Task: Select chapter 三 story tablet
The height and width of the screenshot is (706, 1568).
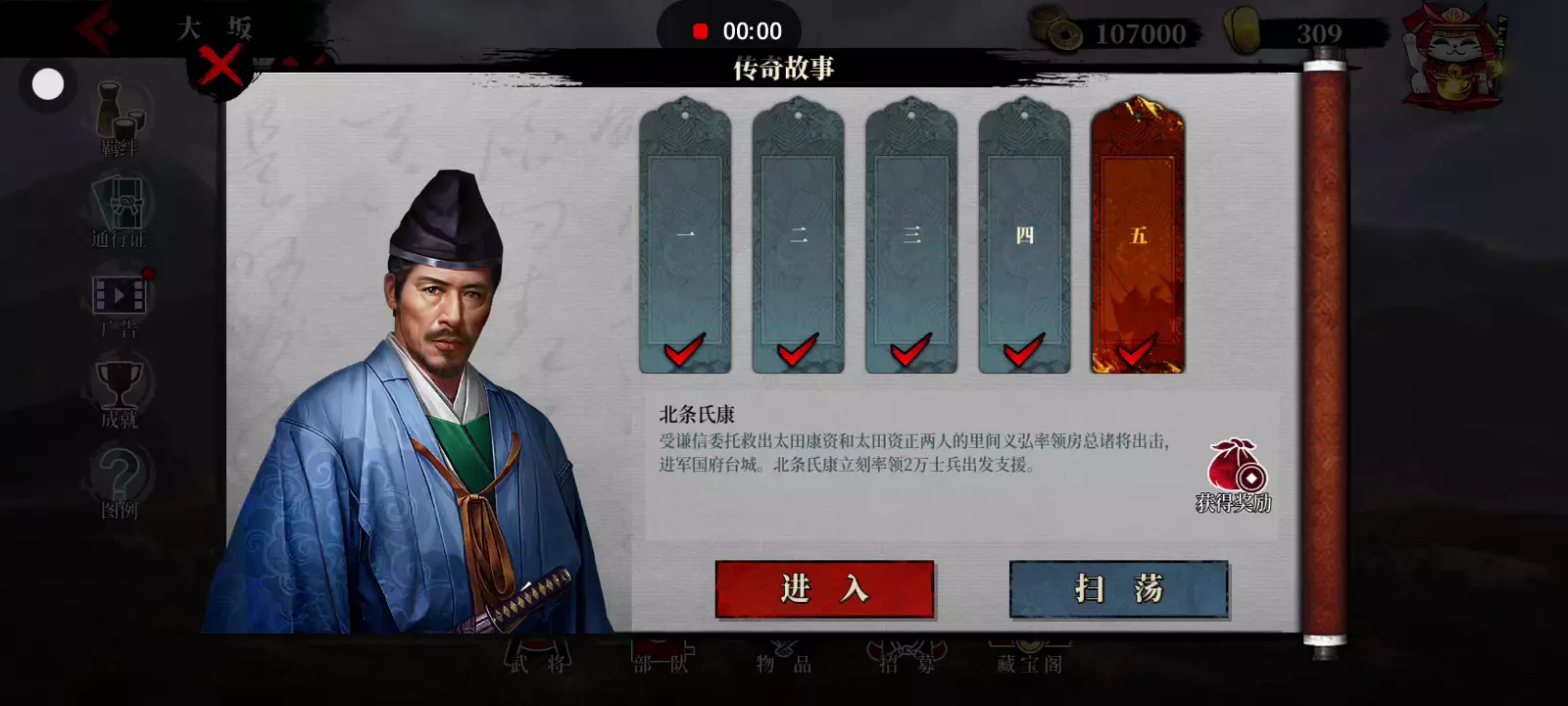Action: pyautogui.click(x=911, y=235)
